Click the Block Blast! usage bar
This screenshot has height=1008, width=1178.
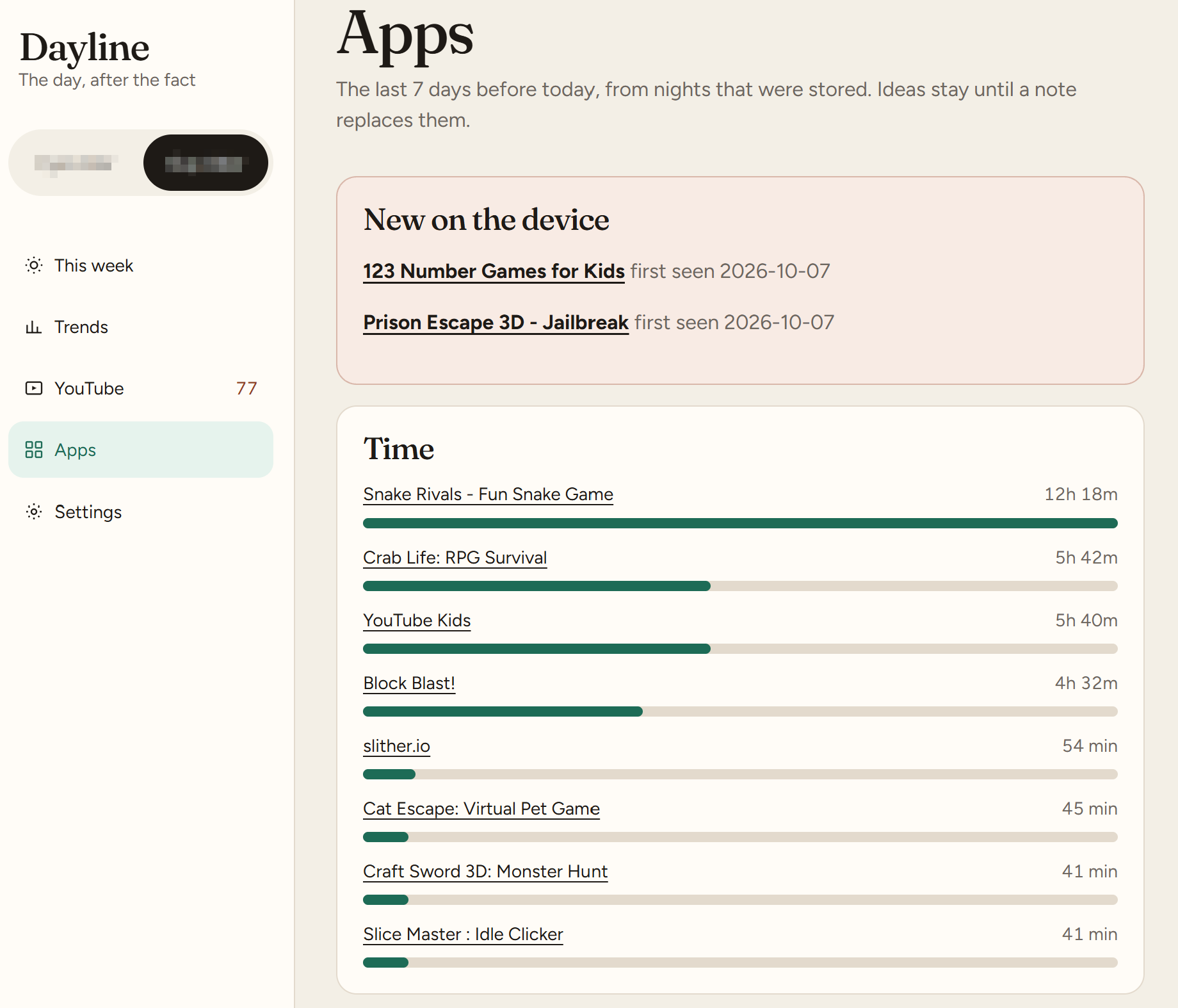(740, 711)
